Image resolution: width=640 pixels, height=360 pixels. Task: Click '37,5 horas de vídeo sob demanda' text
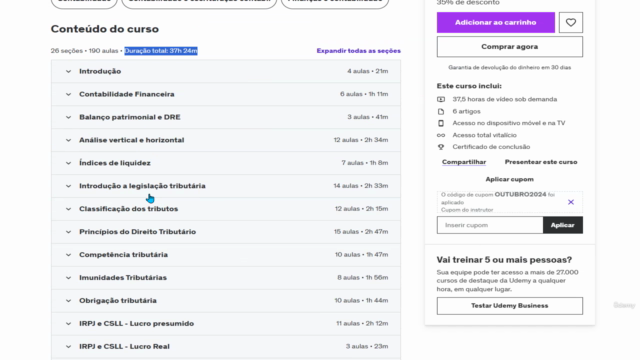tap(504, 99)
